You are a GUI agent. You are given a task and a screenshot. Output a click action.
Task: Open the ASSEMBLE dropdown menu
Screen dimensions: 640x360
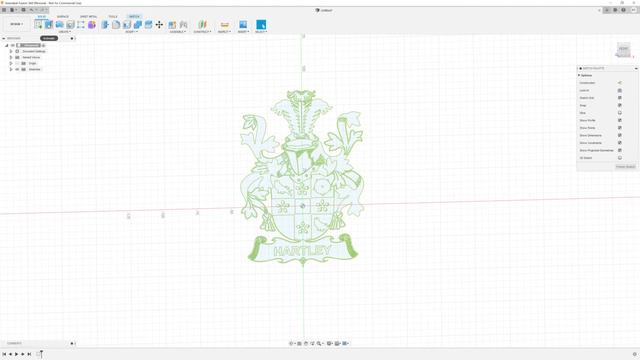[178, 32]
